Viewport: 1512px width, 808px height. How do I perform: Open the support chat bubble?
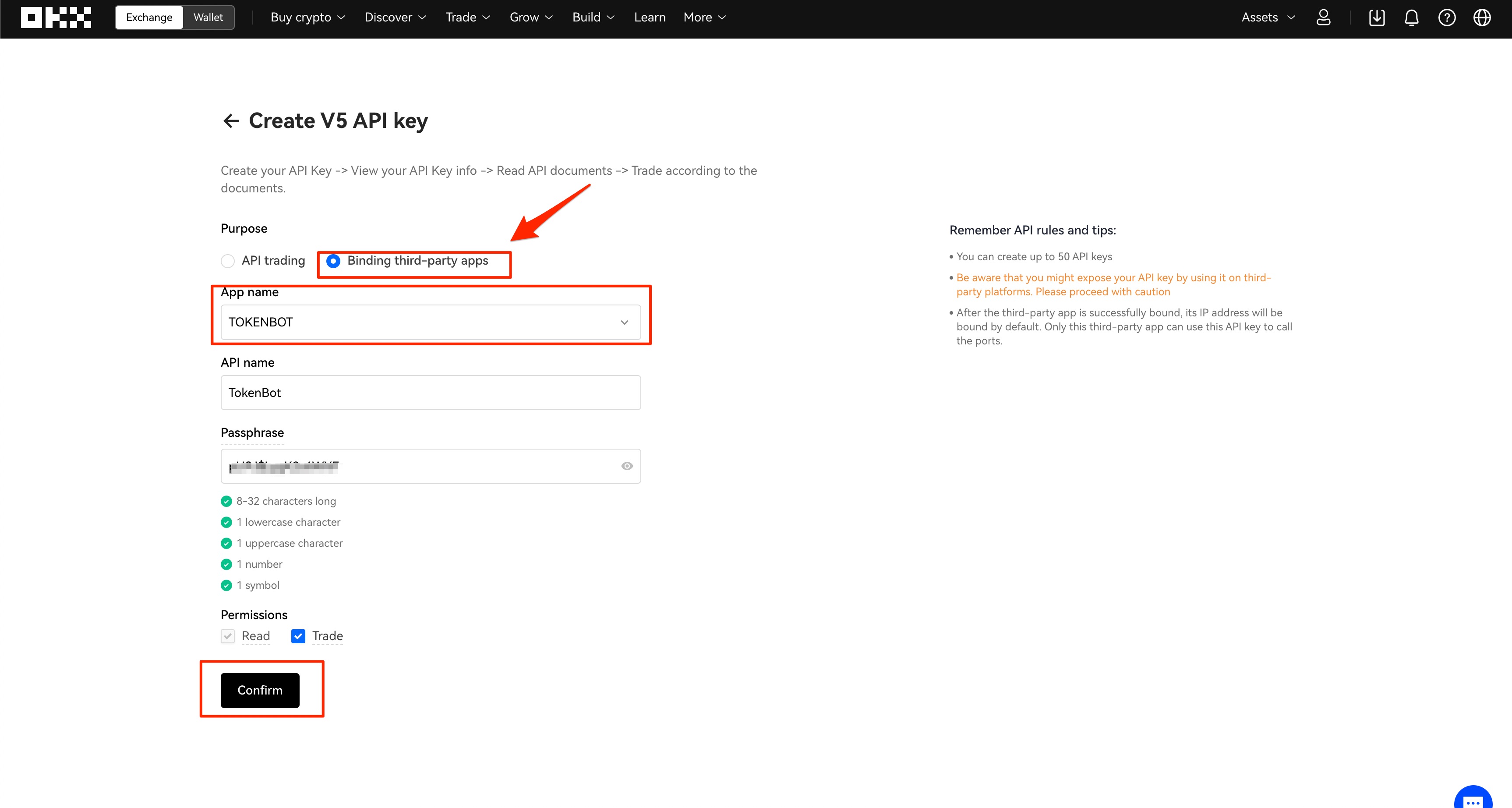point(1473,800)
